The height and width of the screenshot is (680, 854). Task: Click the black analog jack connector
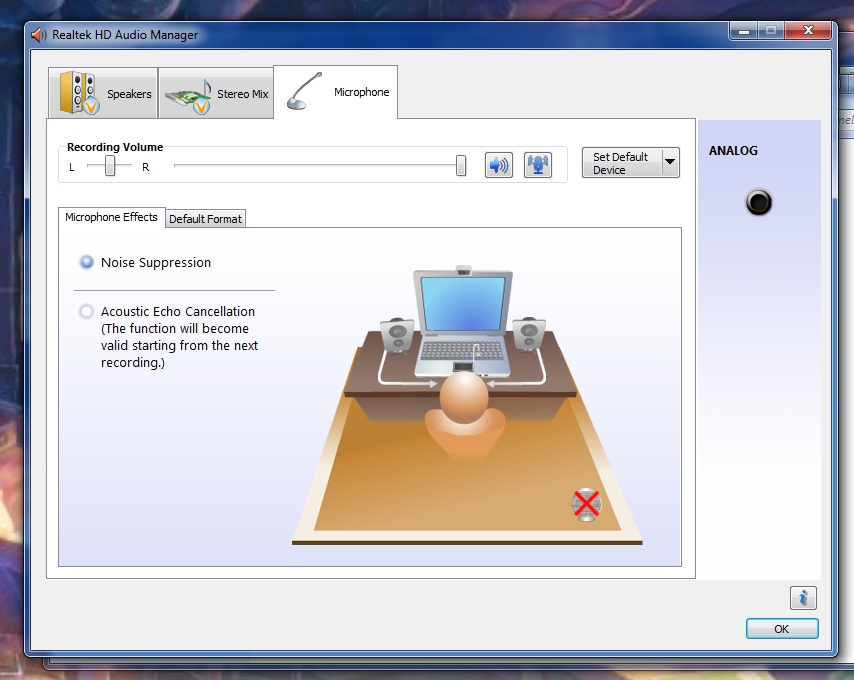point(758,202)
